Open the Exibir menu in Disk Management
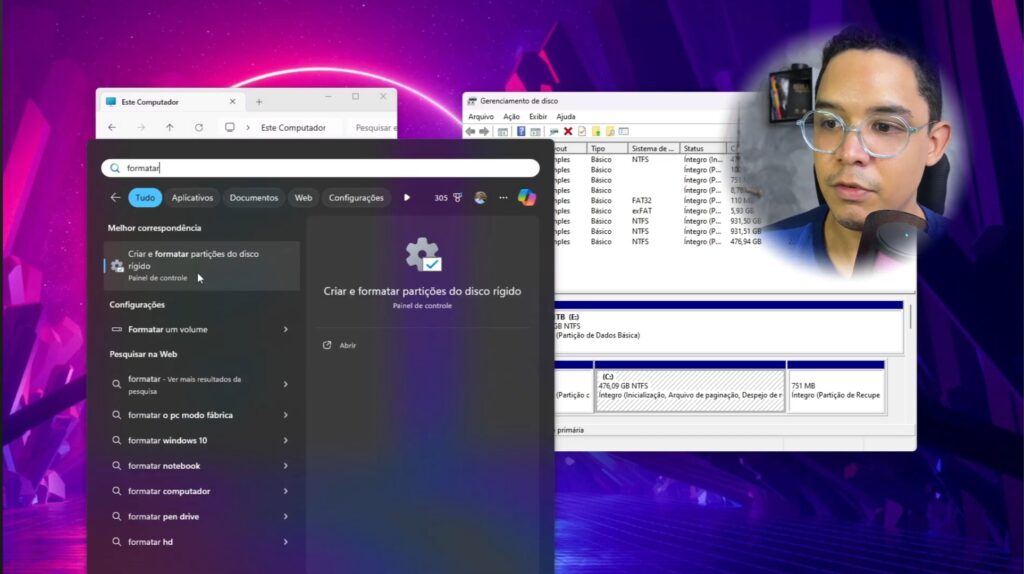The width and height of the screenshot is (1024, 574). (538, 116)
